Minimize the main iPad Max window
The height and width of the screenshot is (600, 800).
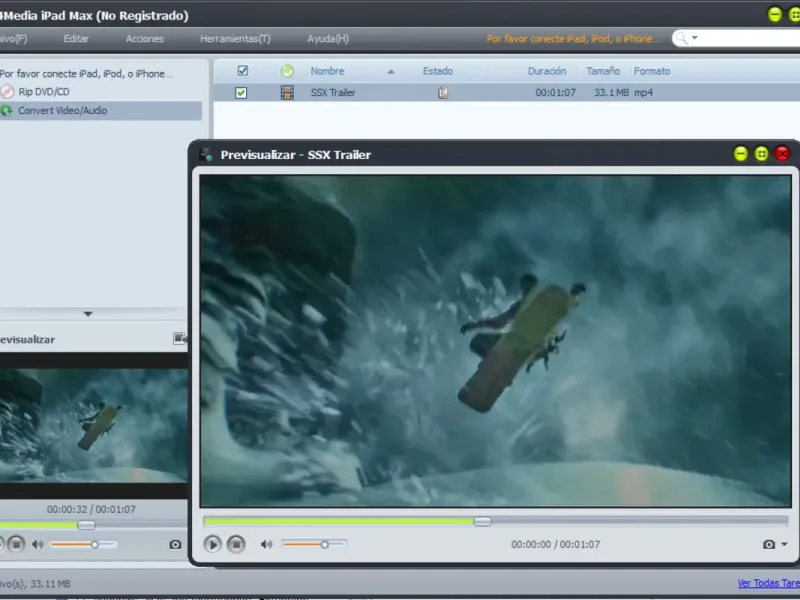[775, 14]
